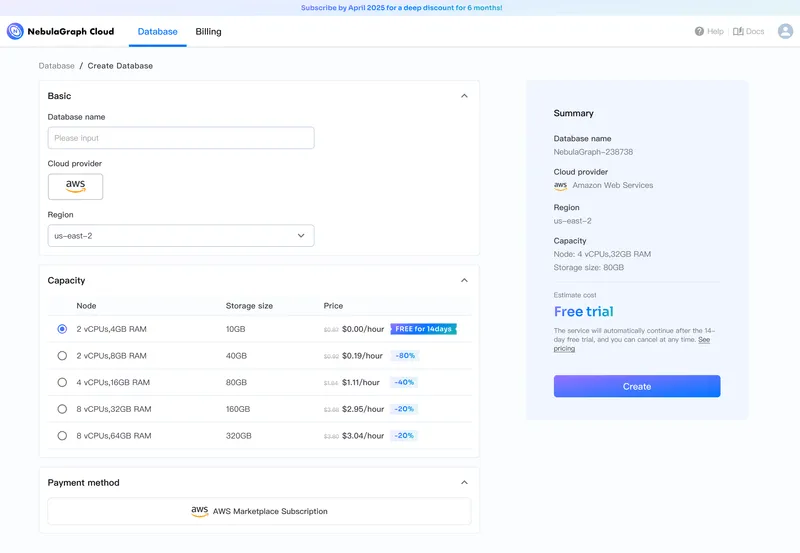This screenshot has width=800, height=553.
Task: Select the 2 vCPUs,4GB RAM node option
Action: pyautogui.click(x=62, y=328)
